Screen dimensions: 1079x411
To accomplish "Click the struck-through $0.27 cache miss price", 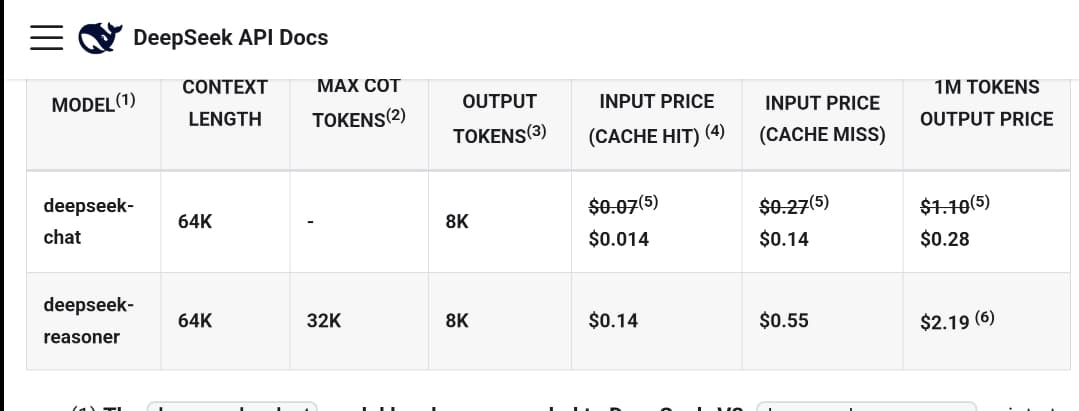I will [784, 206].
